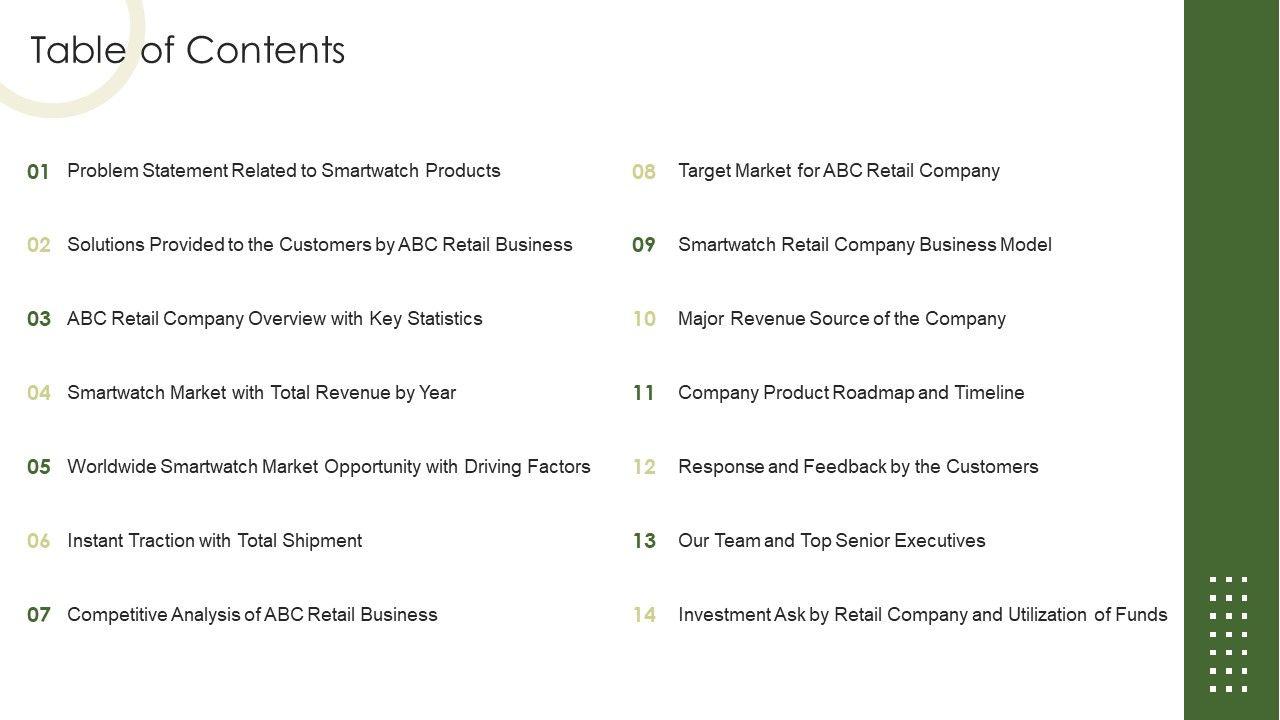Click "Instant Traction with Total Shipment"

[214, 541]
